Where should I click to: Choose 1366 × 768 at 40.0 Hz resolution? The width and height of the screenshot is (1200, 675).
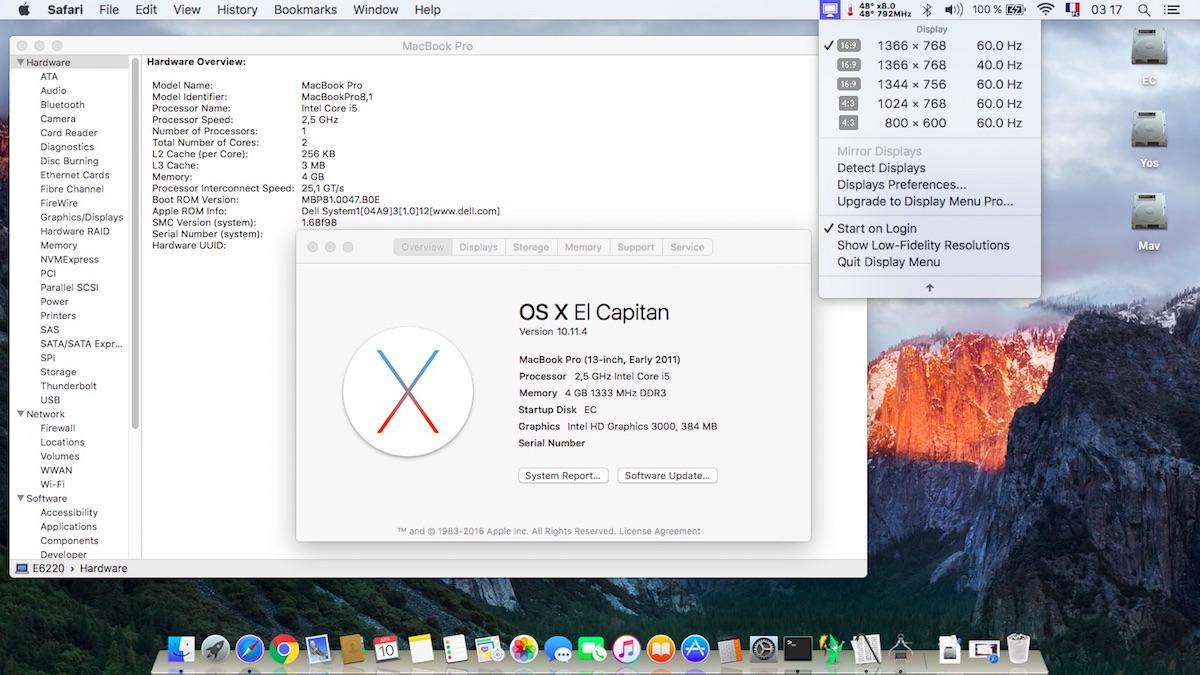(911, 65)
